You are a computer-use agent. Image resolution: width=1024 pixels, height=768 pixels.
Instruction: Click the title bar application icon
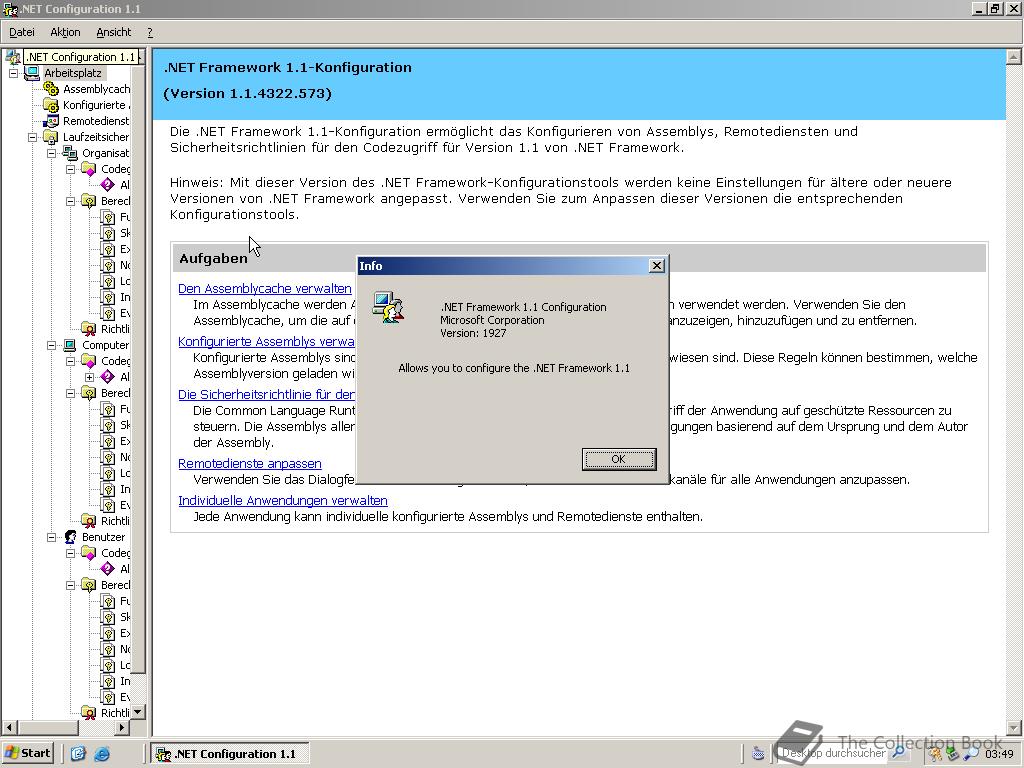tap(9, 9)
